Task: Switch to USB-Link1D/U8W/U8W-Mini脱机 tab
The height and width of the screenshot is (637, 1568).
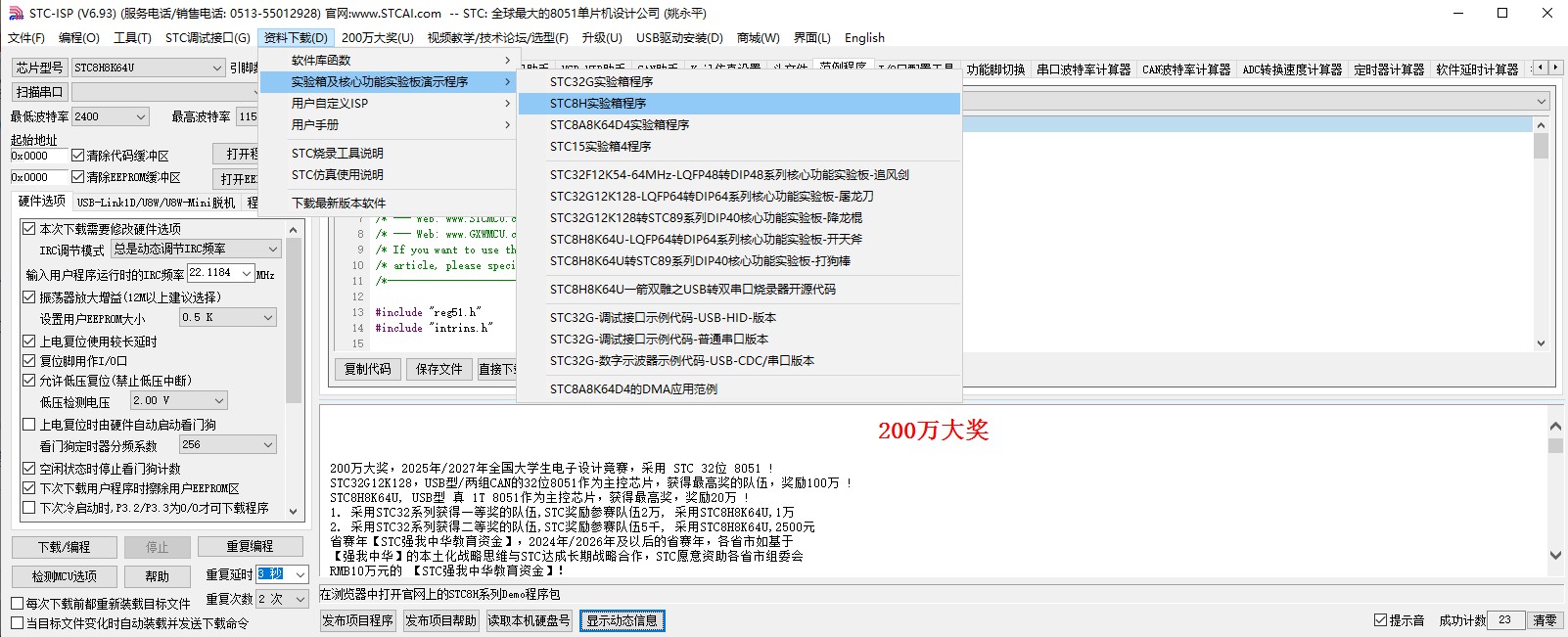Action: click(156, 203)
